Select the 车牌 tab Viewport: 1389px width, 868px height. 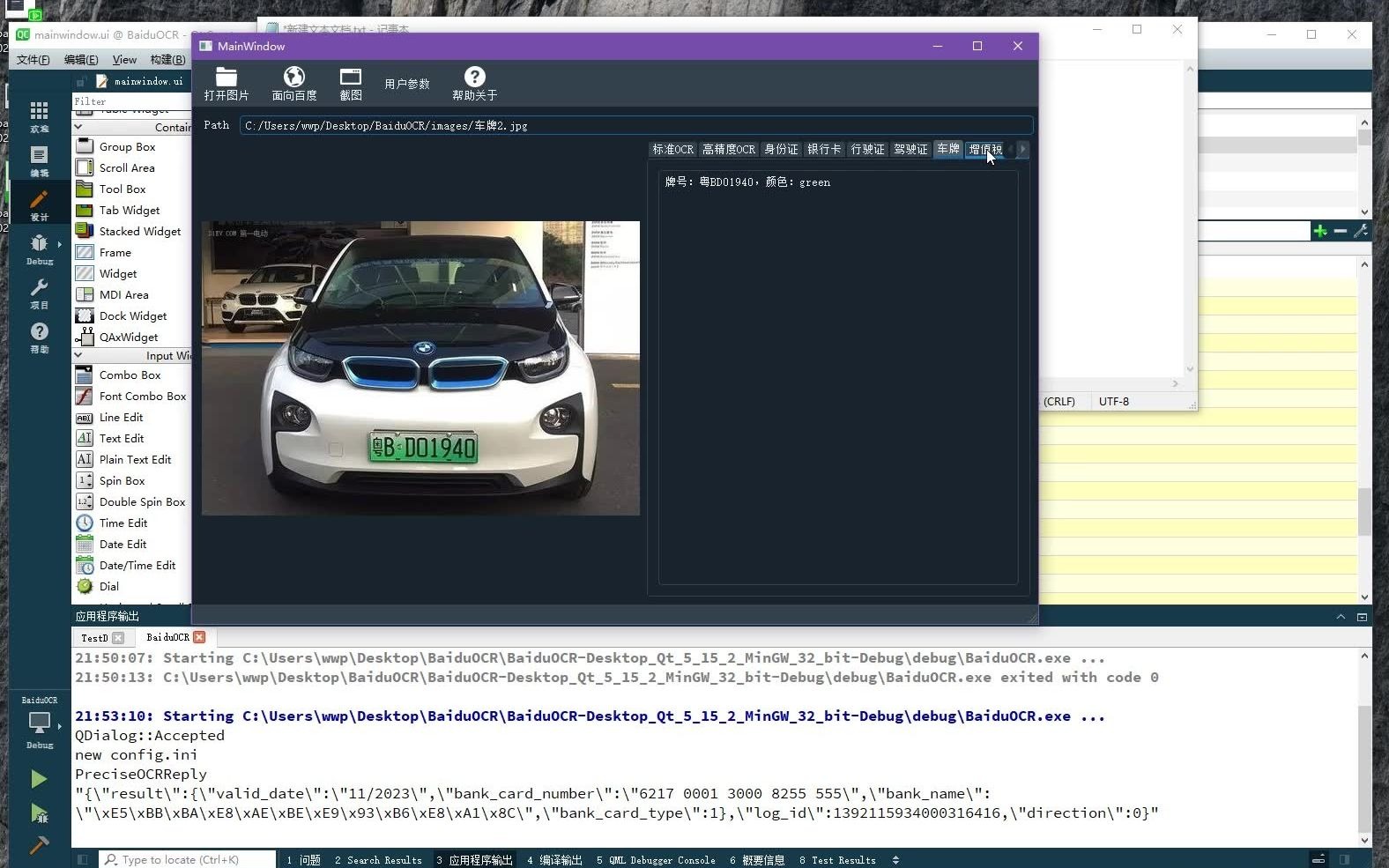tap(948, 149)
